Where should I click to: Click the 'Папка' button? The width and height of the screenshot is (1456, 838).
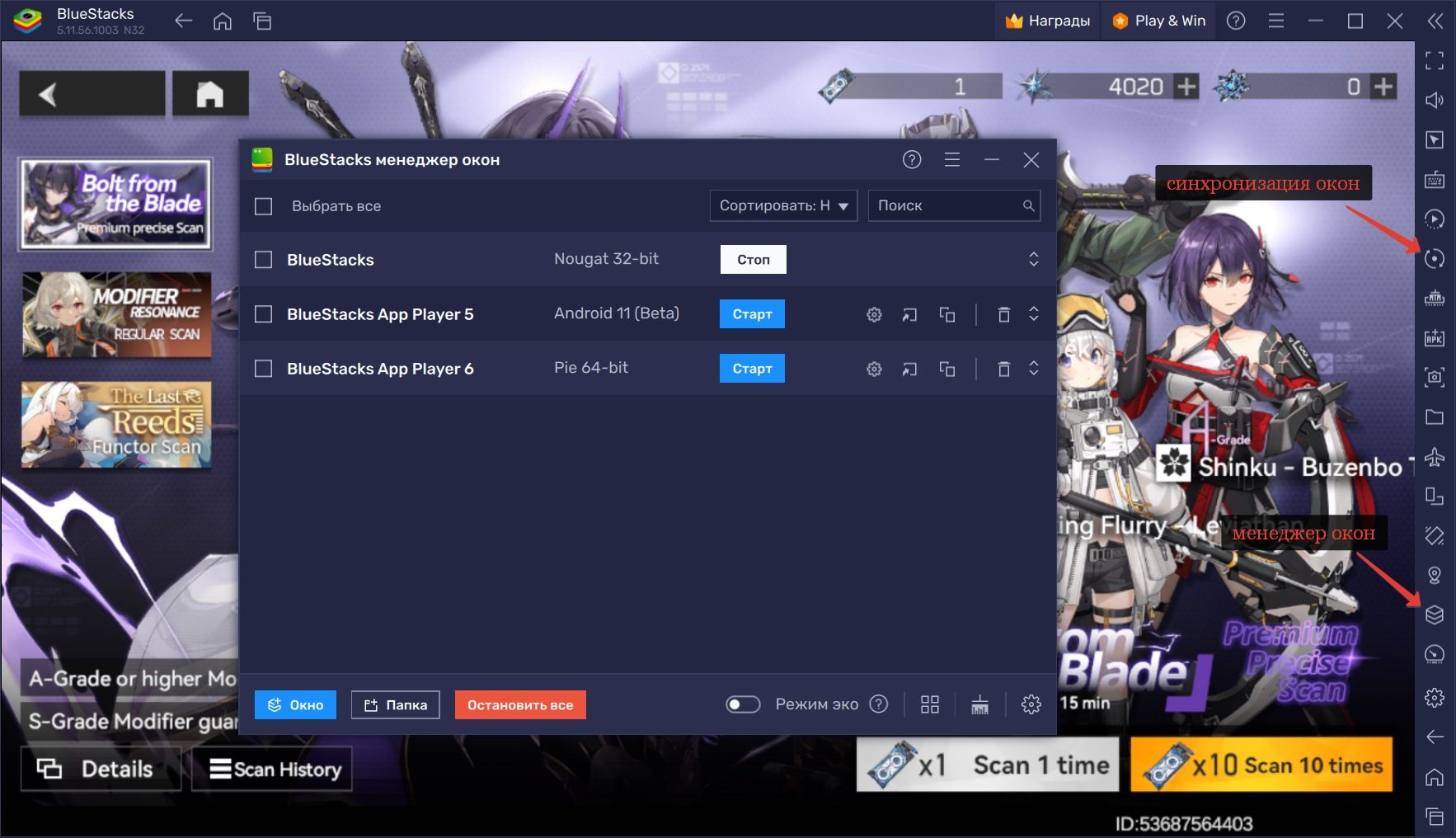pyautogui.click(x=396, y=705)
